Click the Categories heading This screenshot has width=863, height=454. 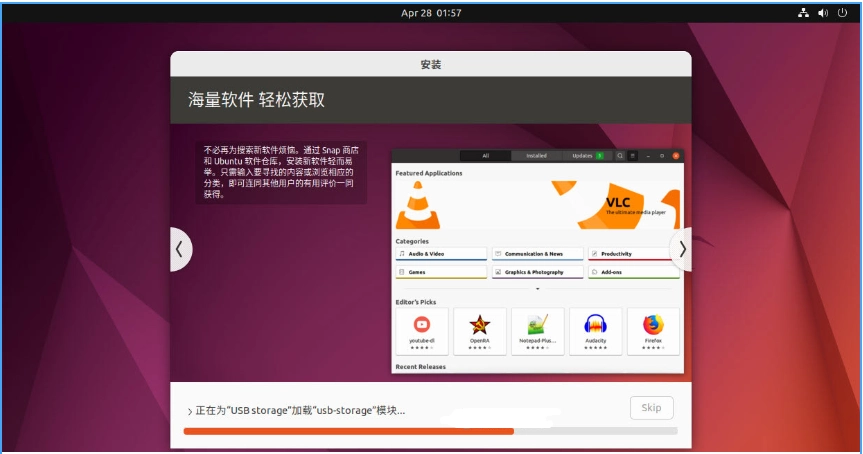tap(412, 241)
